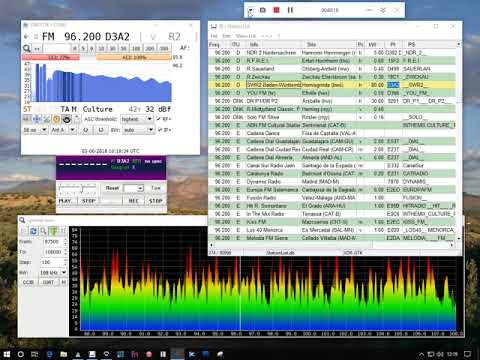Screen dimensions: 480x360
Task: Click the CCIR band button
Action: (28, 282)
